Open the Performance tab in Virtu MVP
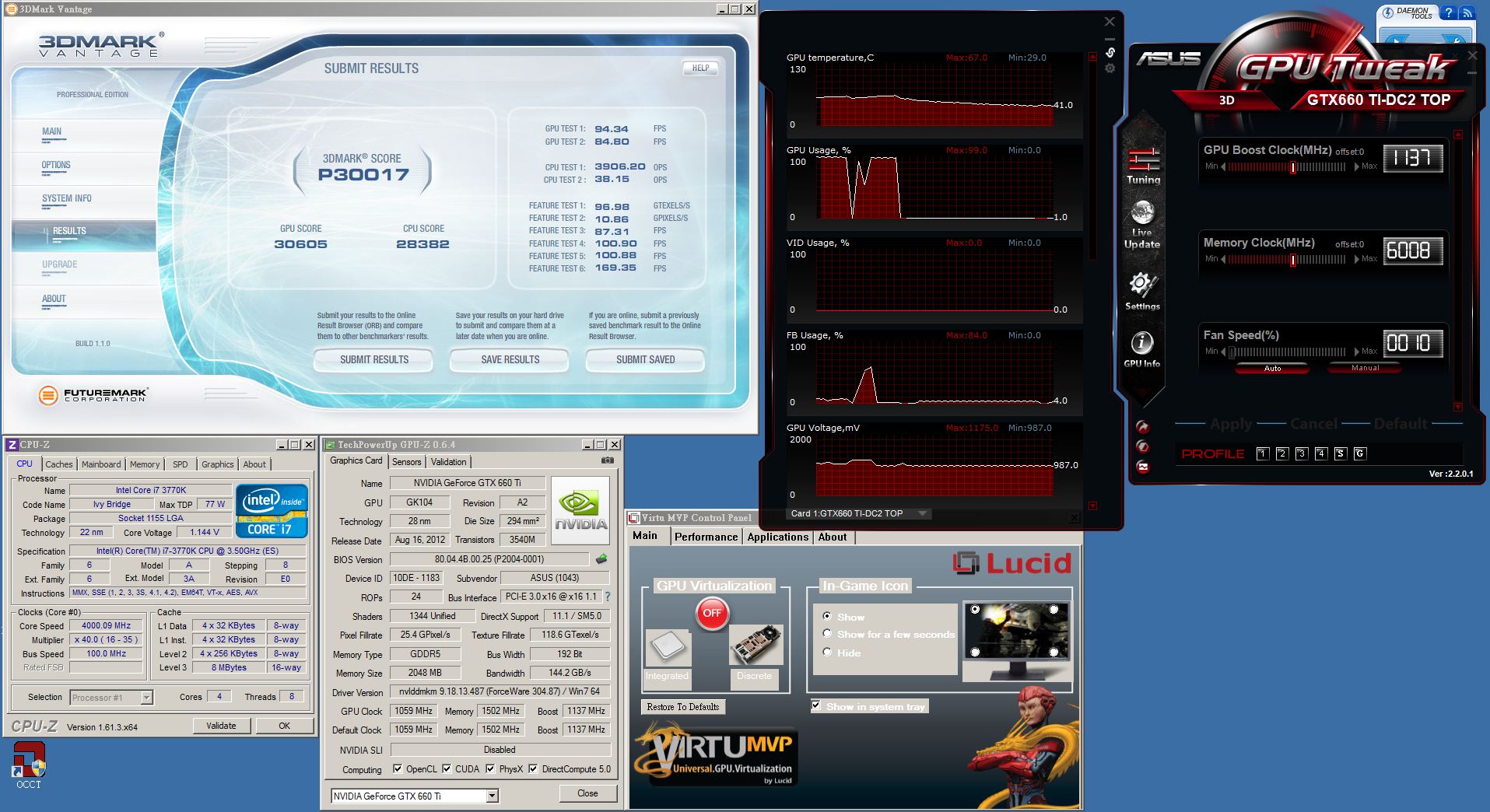This screenshot has width=1490, height=812. pos(706,537)
